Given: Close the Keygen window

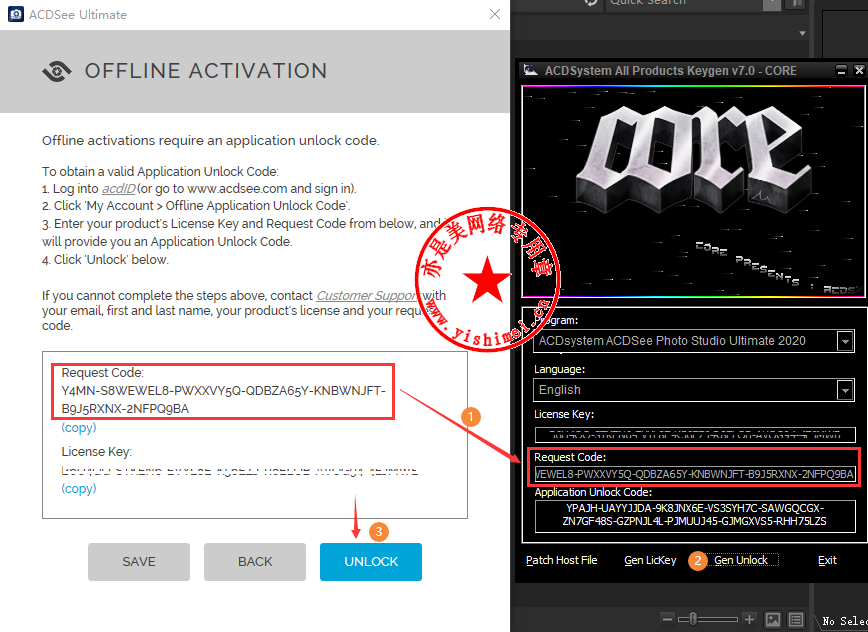Looking at the screenshot, I should point(859,70).
